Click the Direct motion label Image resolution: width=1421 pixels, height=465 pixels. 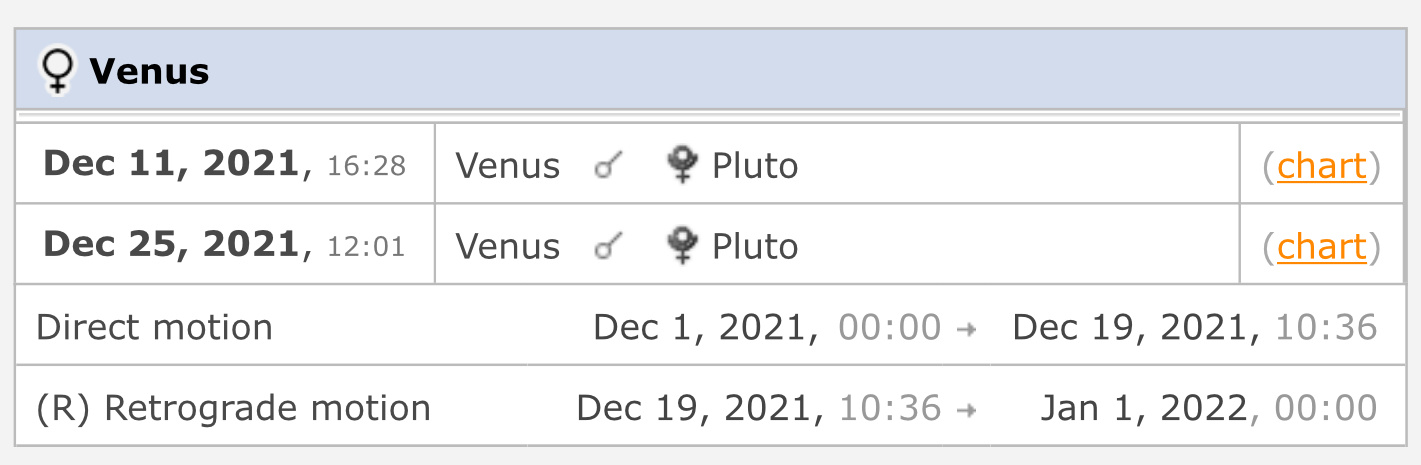[154, 327]
